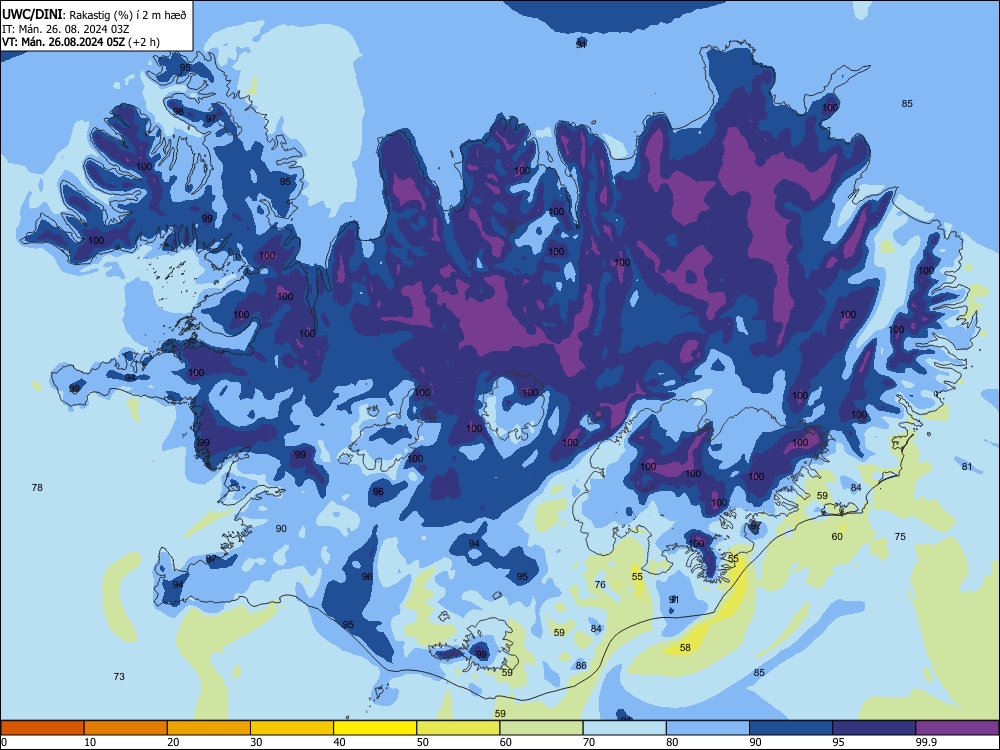Select the '75' humidity value in the southeast sea

[900, 536]
